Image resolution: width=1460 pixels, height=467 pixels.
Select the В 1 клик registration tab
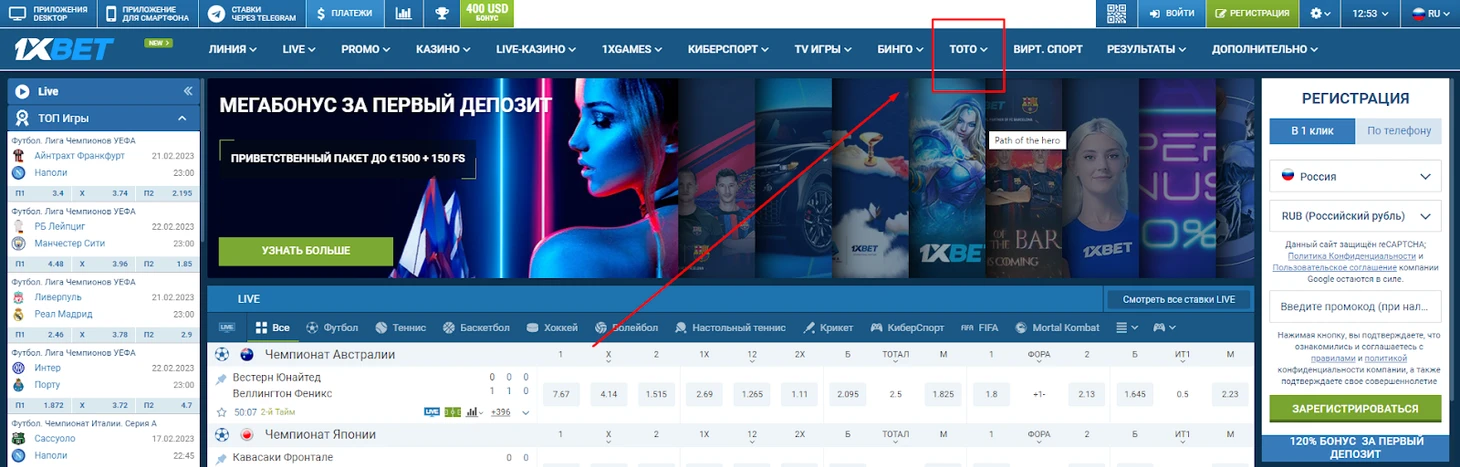coord(1312,131)
